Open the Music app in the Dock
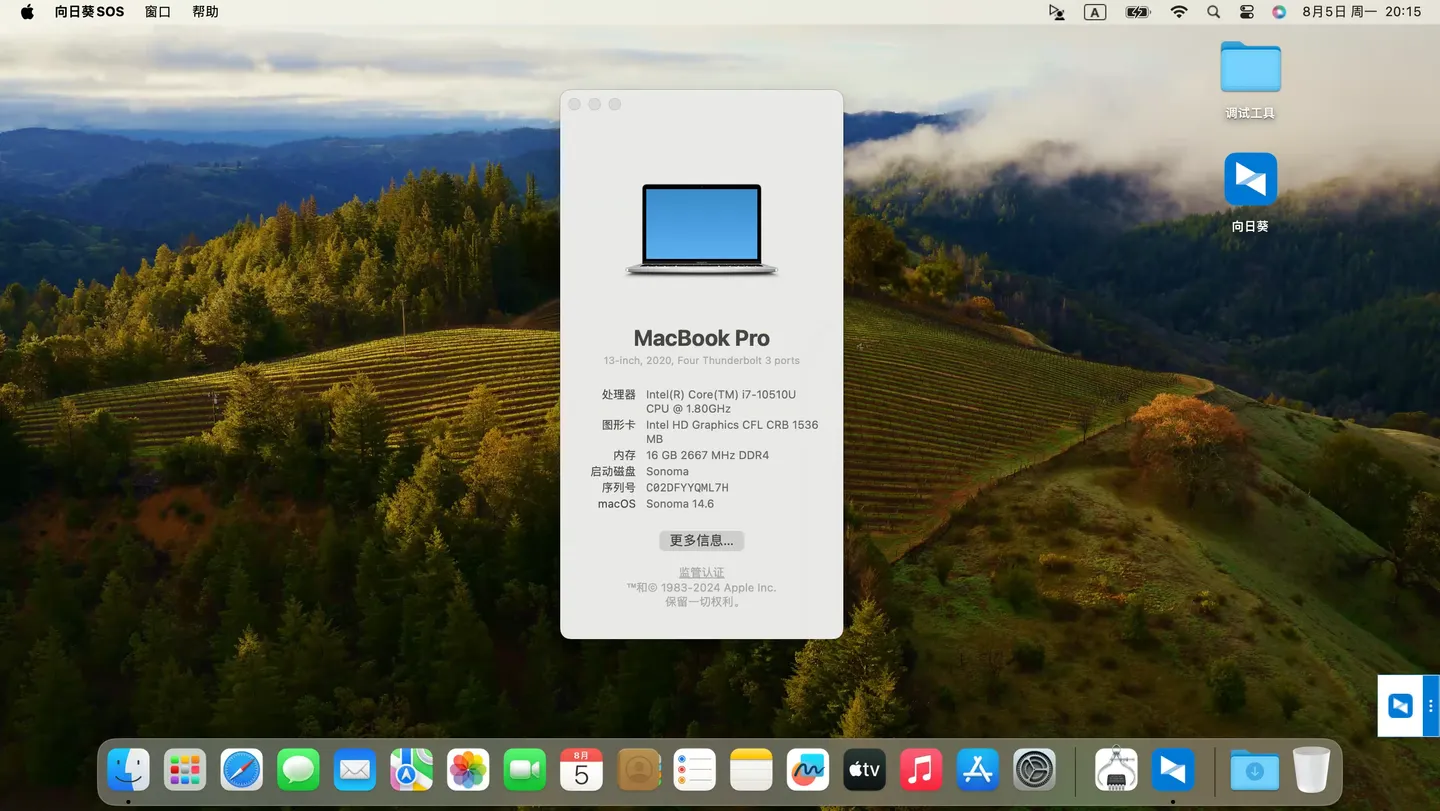The width and height of the screenshot is (1440, 811). click(x=920, y=770)
